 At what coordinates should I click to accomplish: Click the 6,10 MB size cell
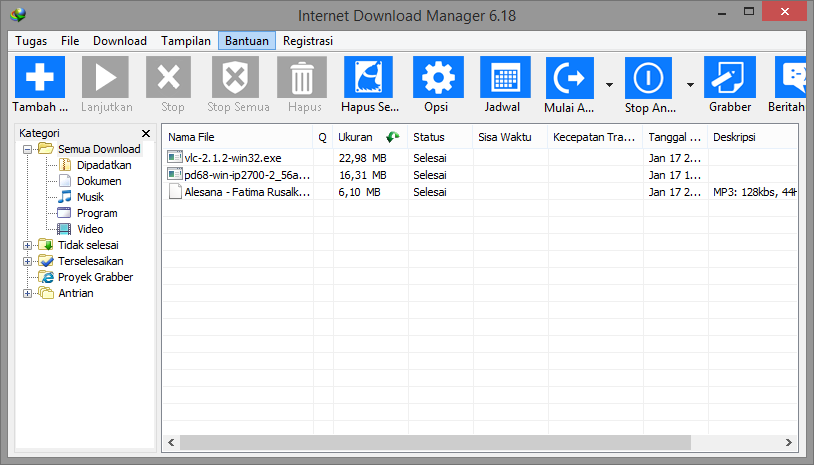pyautogui.click(x=359, y=192)
